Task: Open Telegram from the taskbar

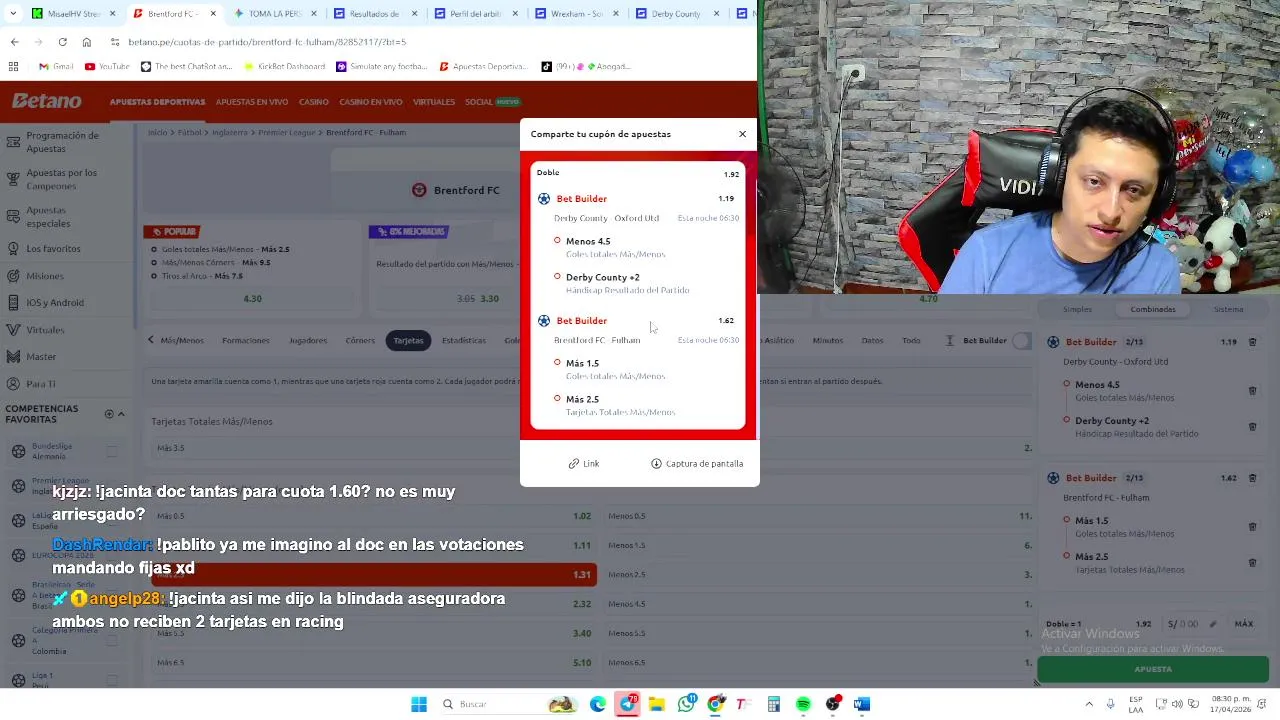Action: tap(627, 704)
